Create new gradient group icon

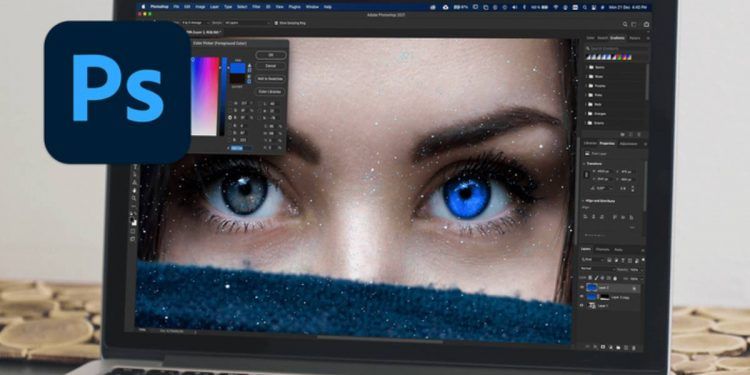(x=622, y=134)
